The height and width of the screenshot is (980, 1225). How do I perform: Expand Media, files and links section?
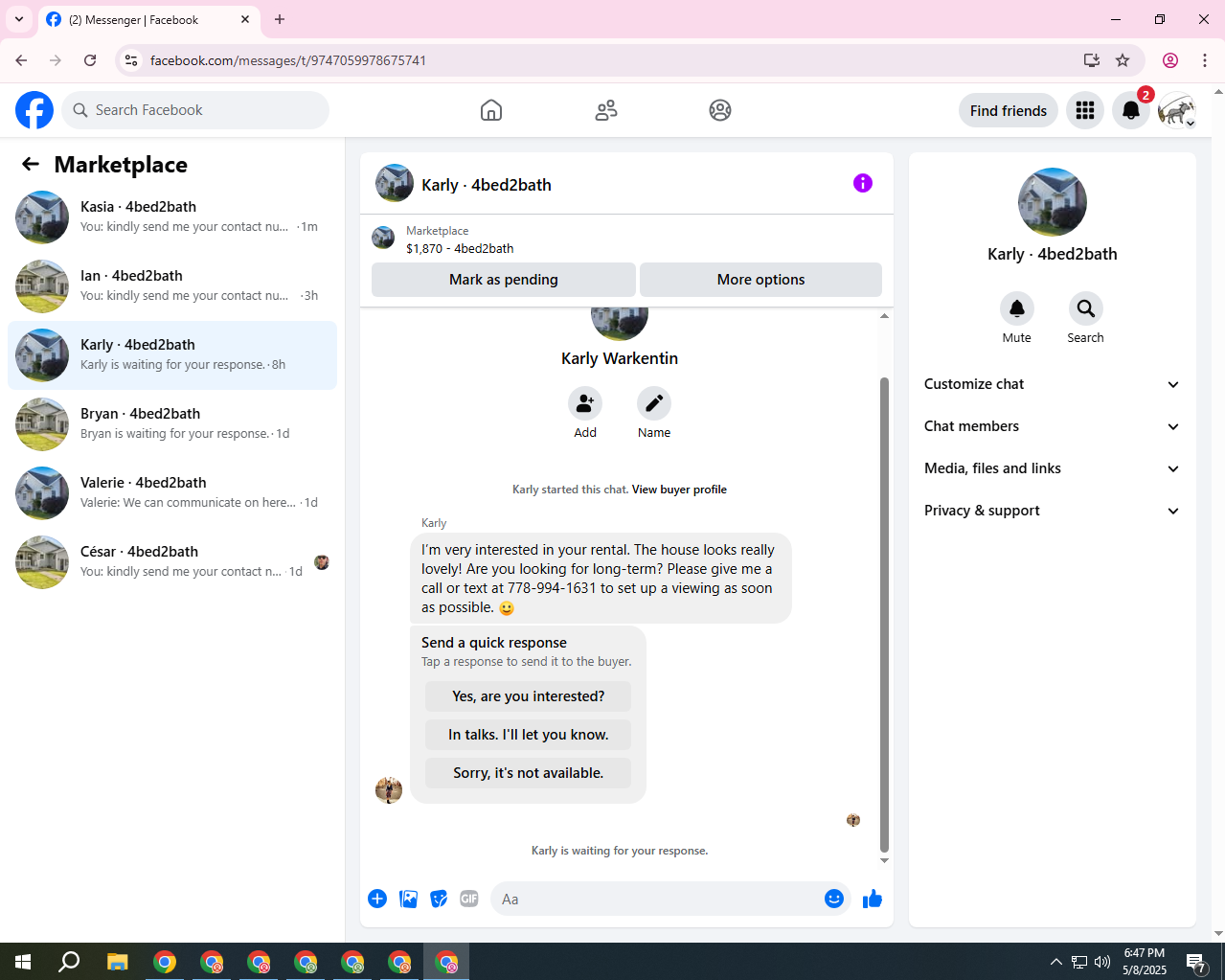1053,468
